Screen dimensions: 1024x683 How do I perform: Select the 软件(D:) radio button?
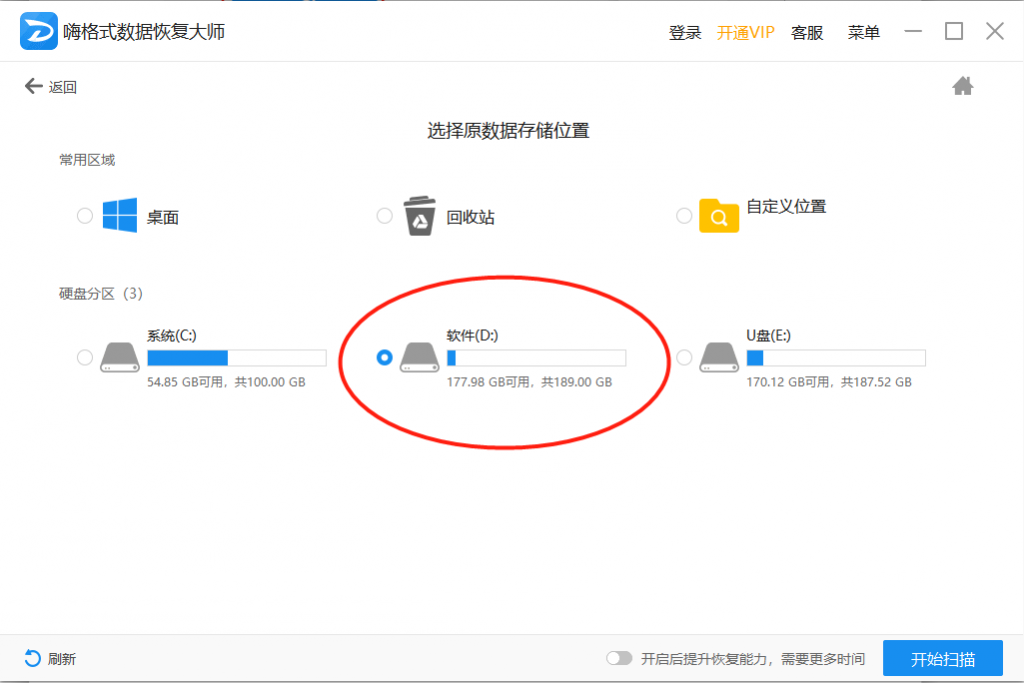point(385,357)
